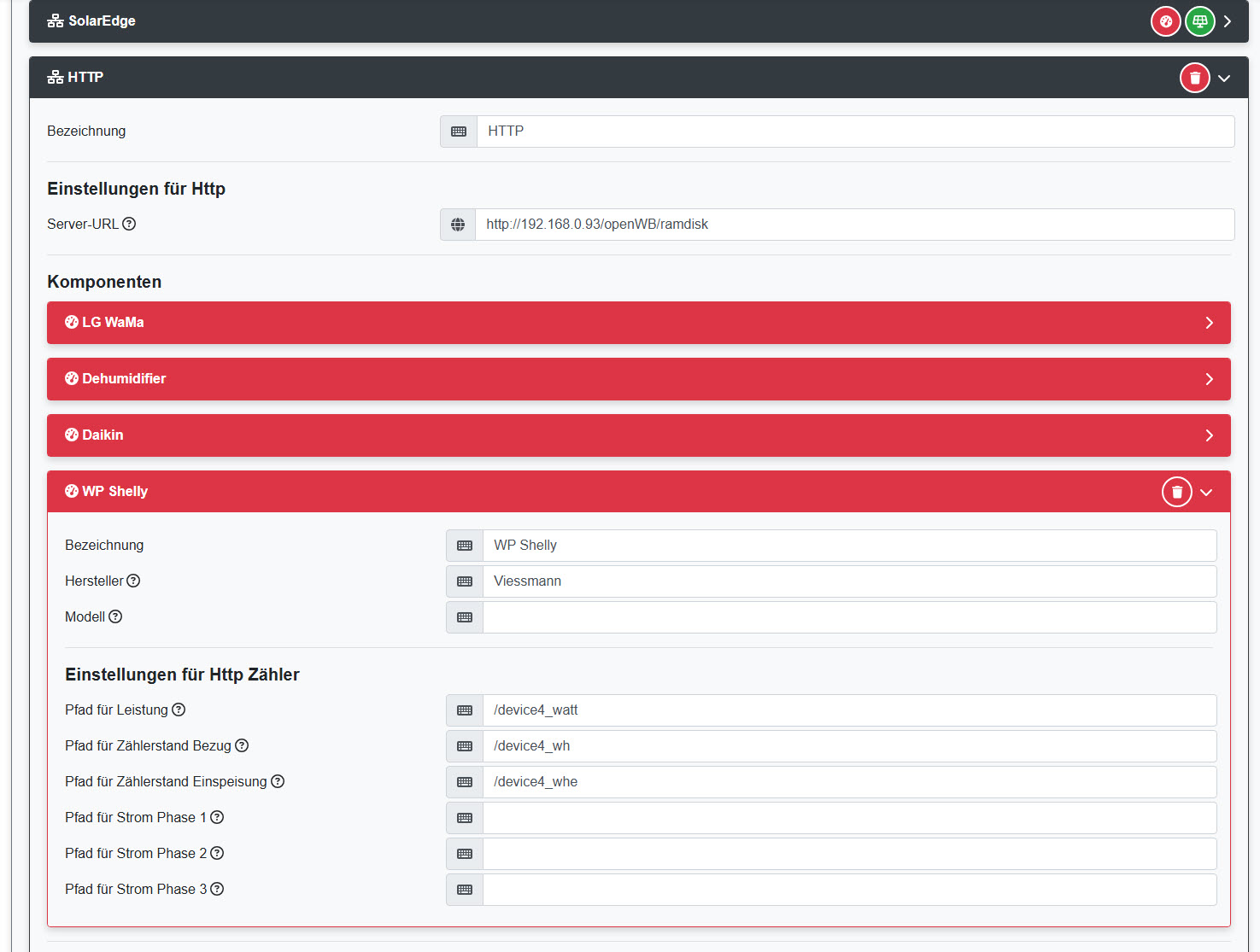Click the 'Komponenten' heading

pyautogui.click(x=104, y=282)
